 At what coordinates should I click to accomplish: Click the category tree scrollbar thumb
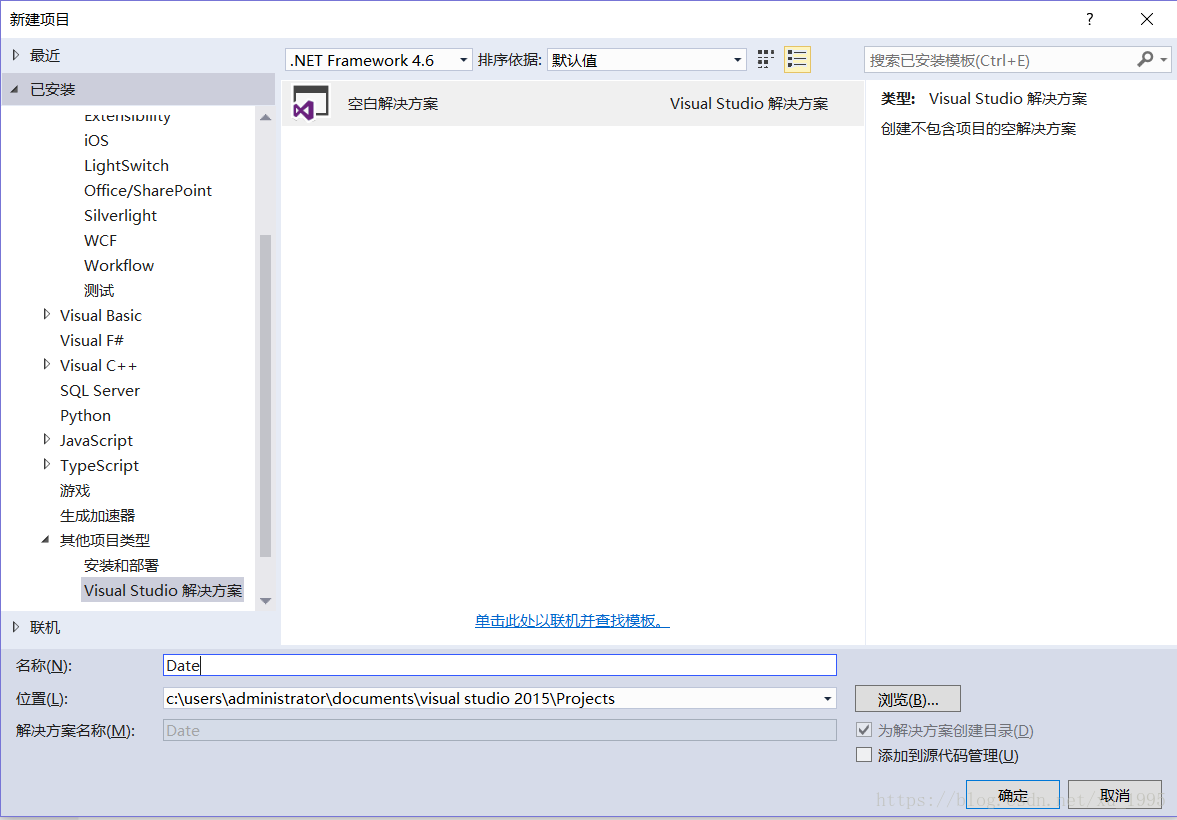point(265,396)
